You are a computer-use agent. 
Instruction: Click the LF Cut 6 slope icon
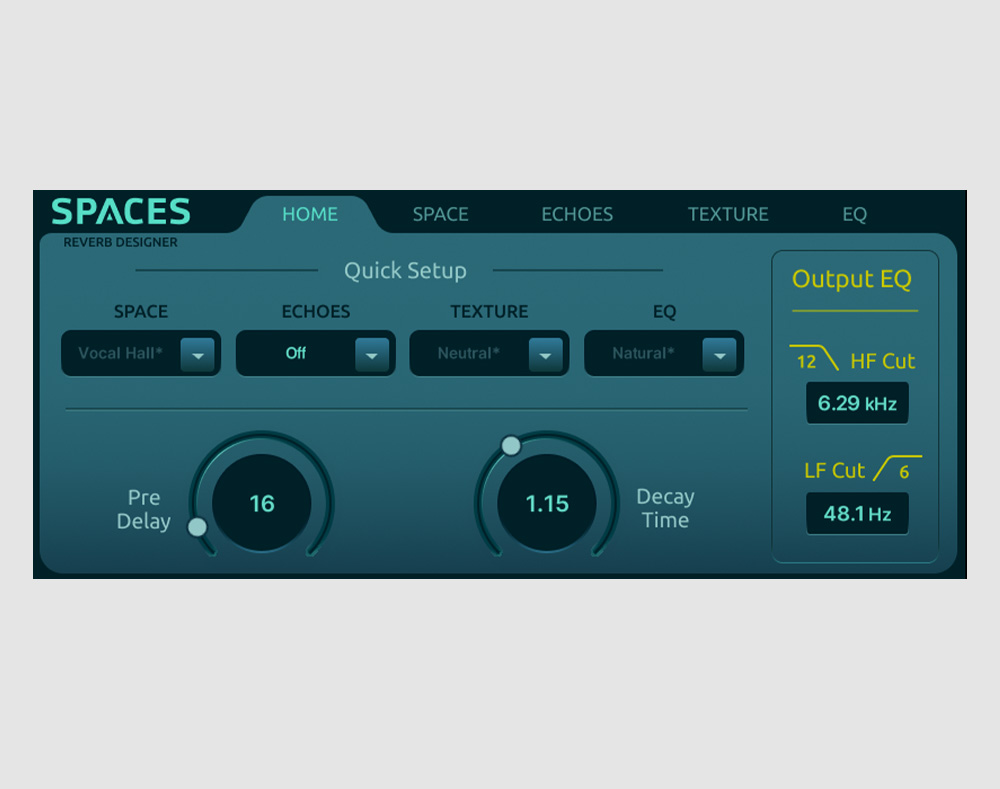coord(897,469)
